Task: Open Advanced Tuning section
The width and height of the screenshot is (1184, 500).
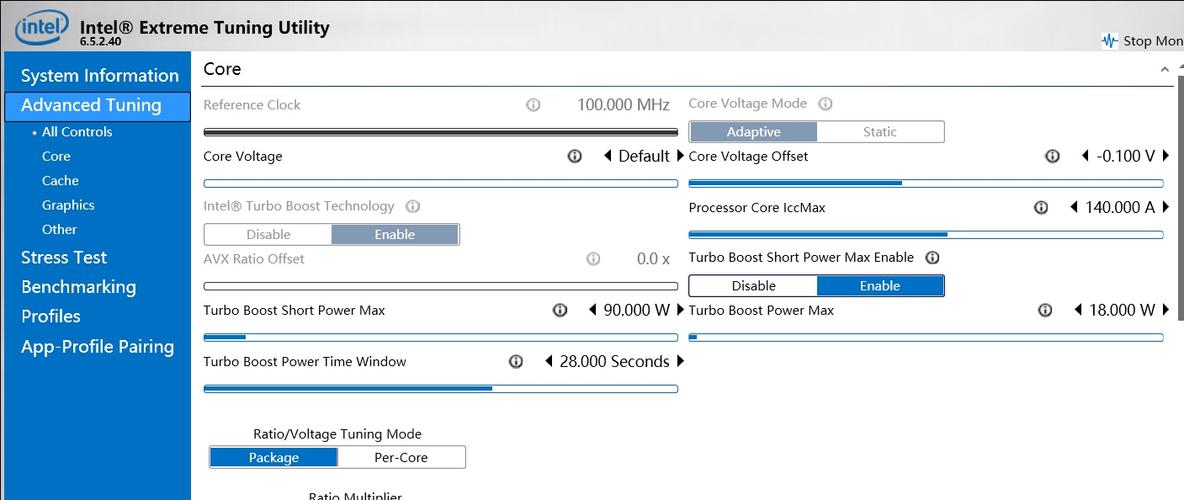Action: point(97,106)
